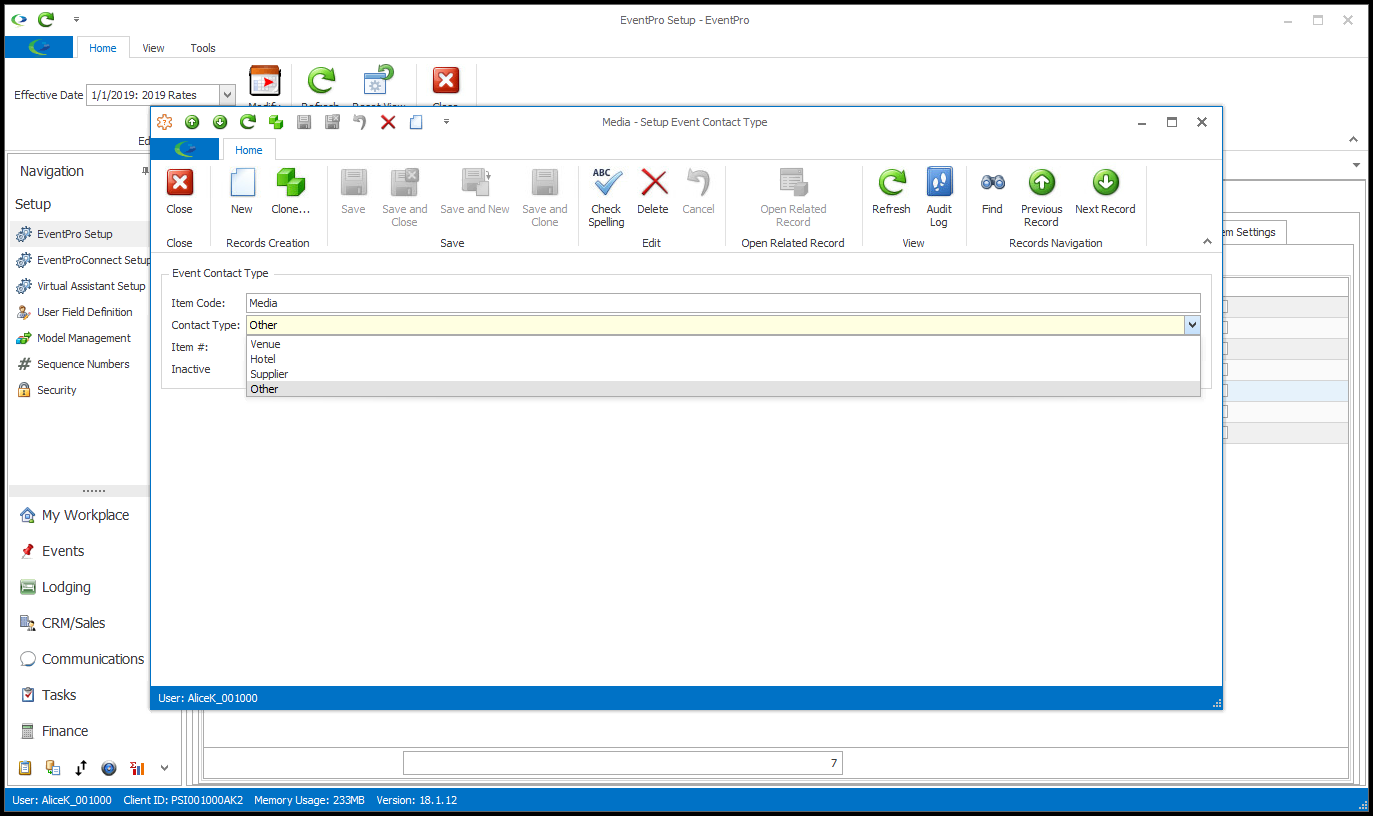1373x816 pixels.
Task: Click the Find binoculars button
Action: [x=992, y=191]
